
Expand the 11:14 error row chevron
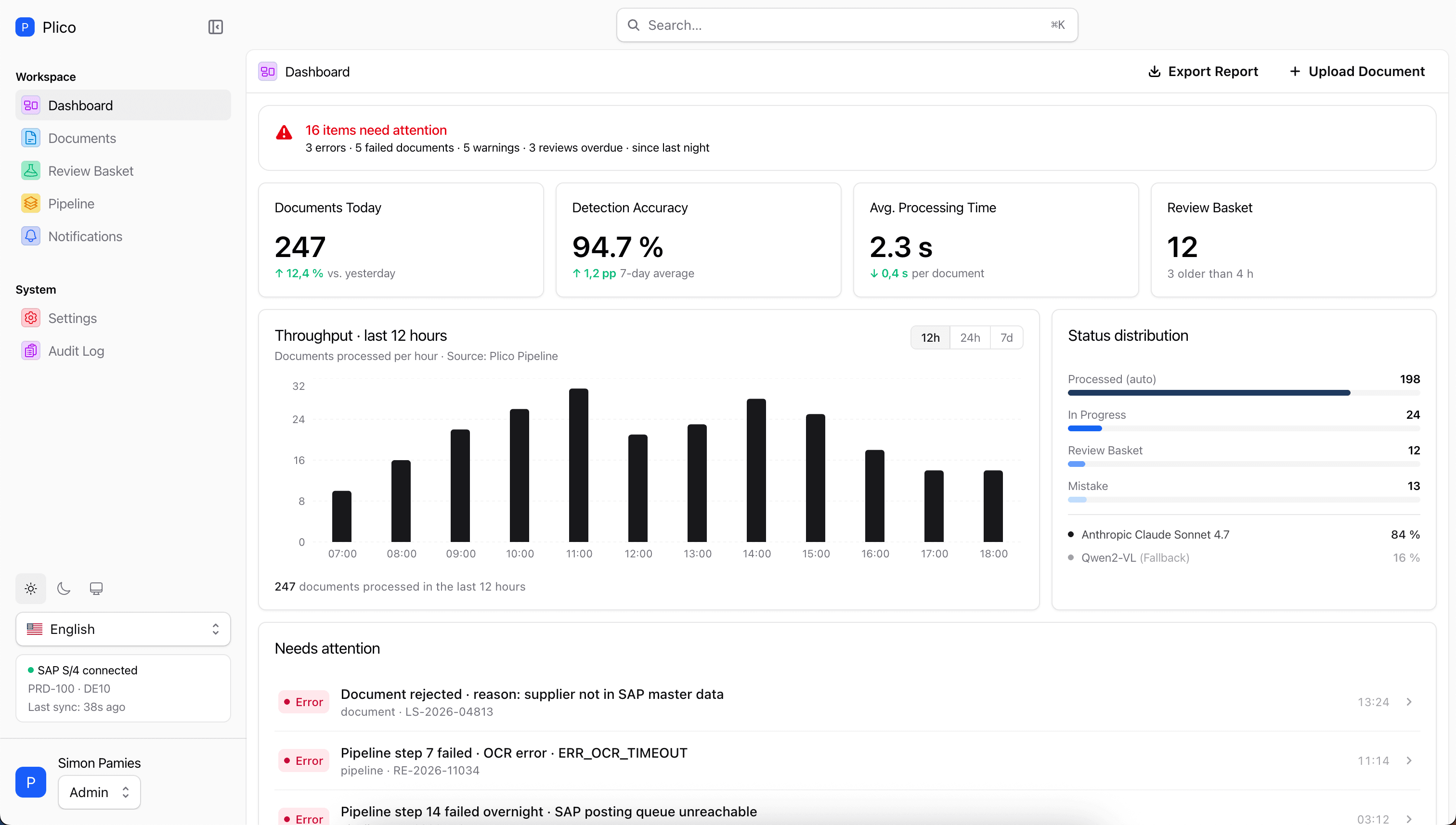point(1409,761)
